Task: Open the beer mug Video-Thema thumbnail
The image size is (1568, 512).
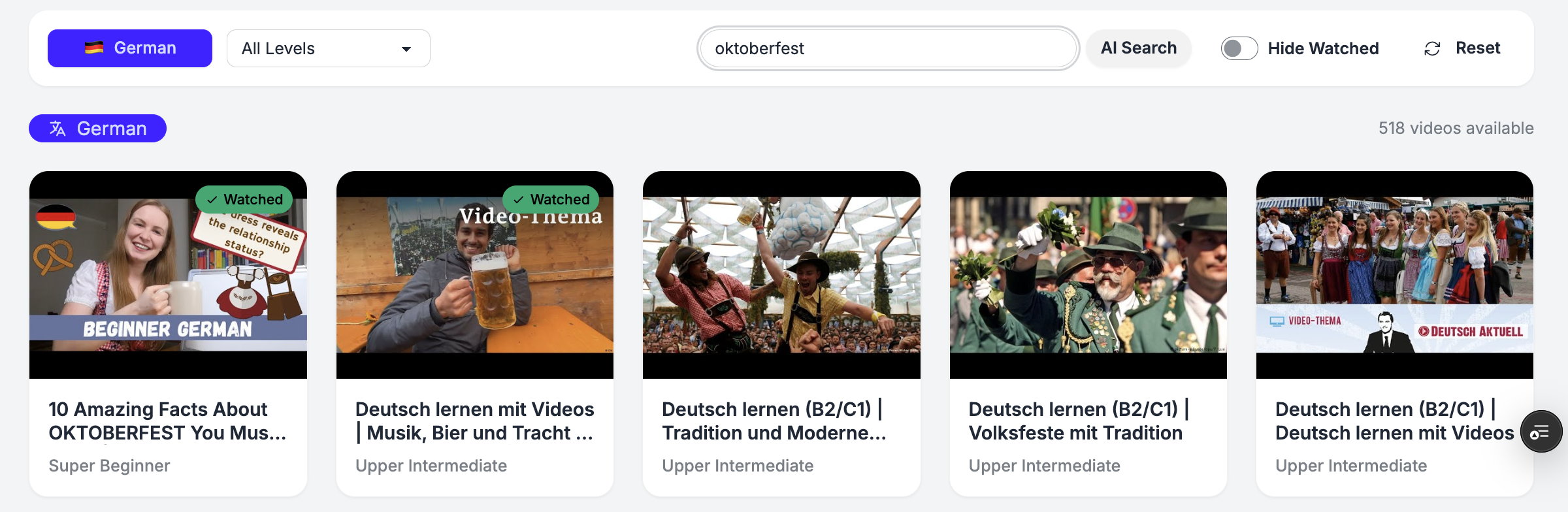Action: [x=475, y=275]
